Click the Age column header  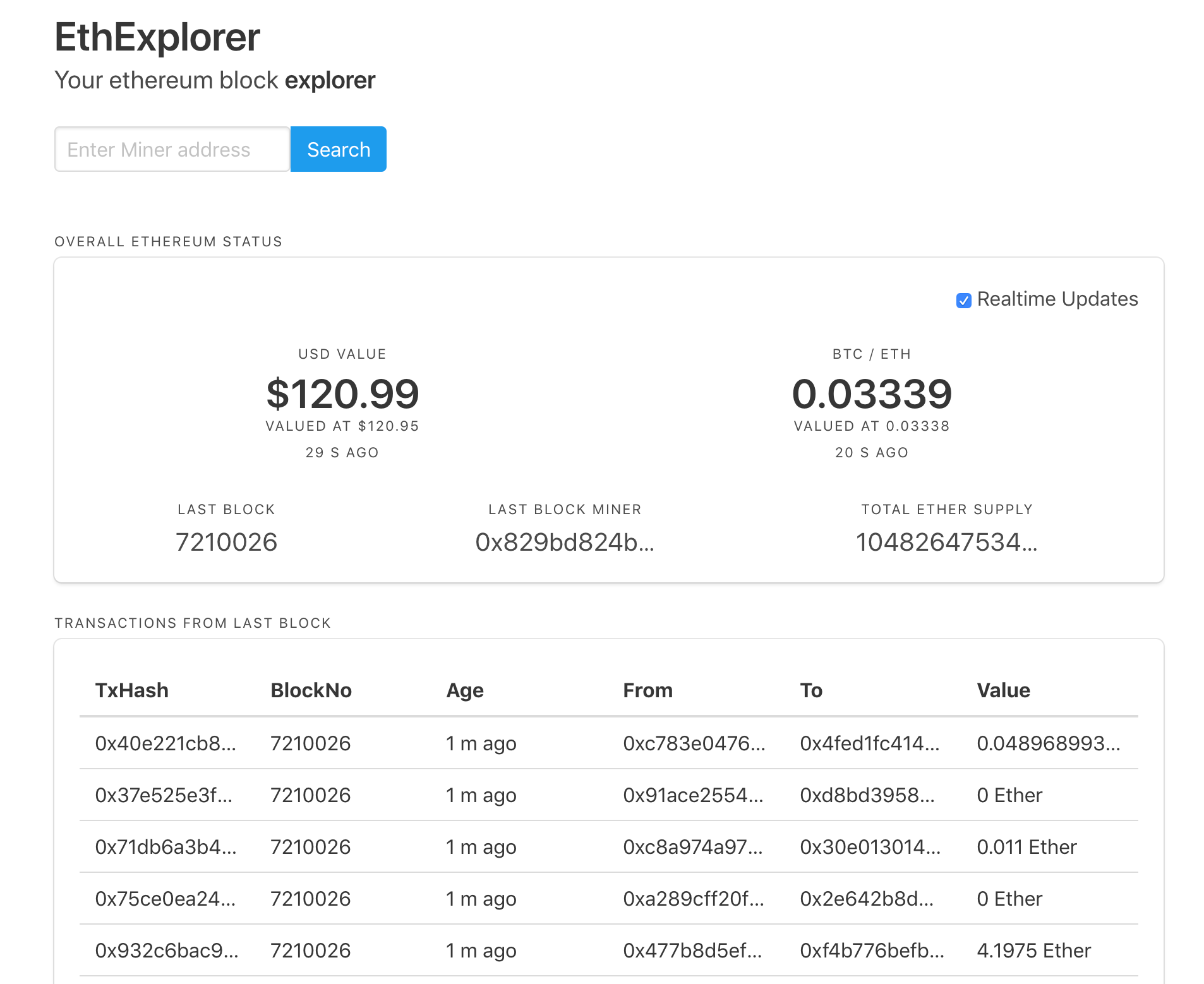[x=465, y=690]
